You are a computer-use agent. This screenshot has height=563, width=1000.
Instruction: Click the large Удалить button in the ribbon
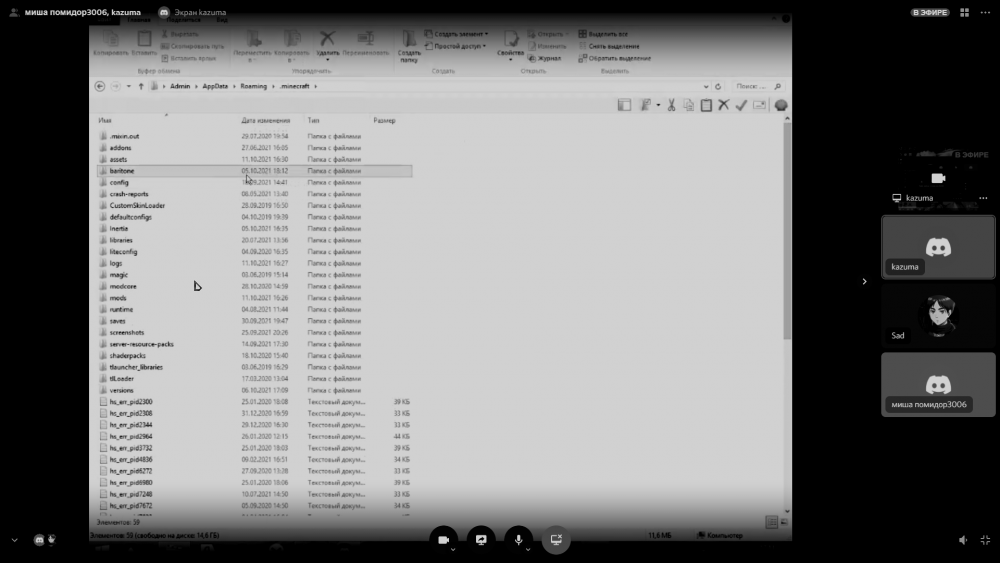327,45
